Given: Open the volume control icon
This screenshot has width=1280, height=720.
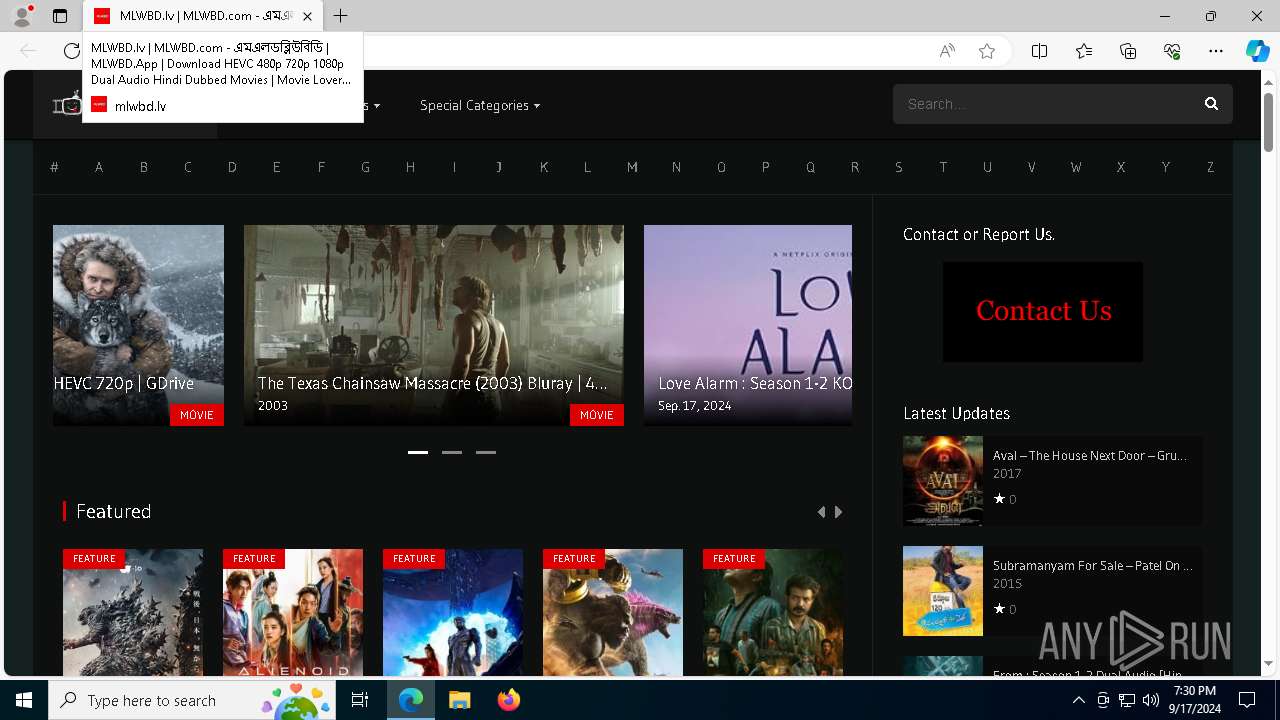Looking at the screenshot, I should pos(1151,700).
